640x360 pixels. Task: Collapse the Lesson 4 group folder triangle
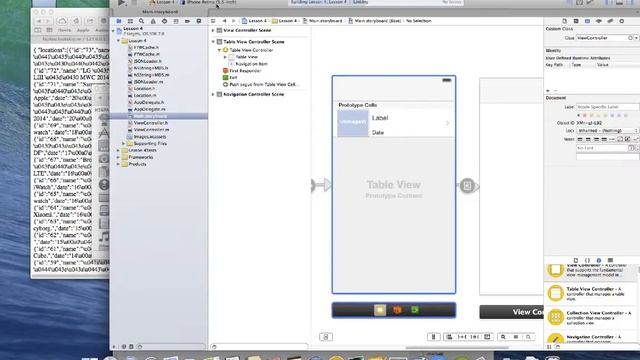tap(119, 41)
